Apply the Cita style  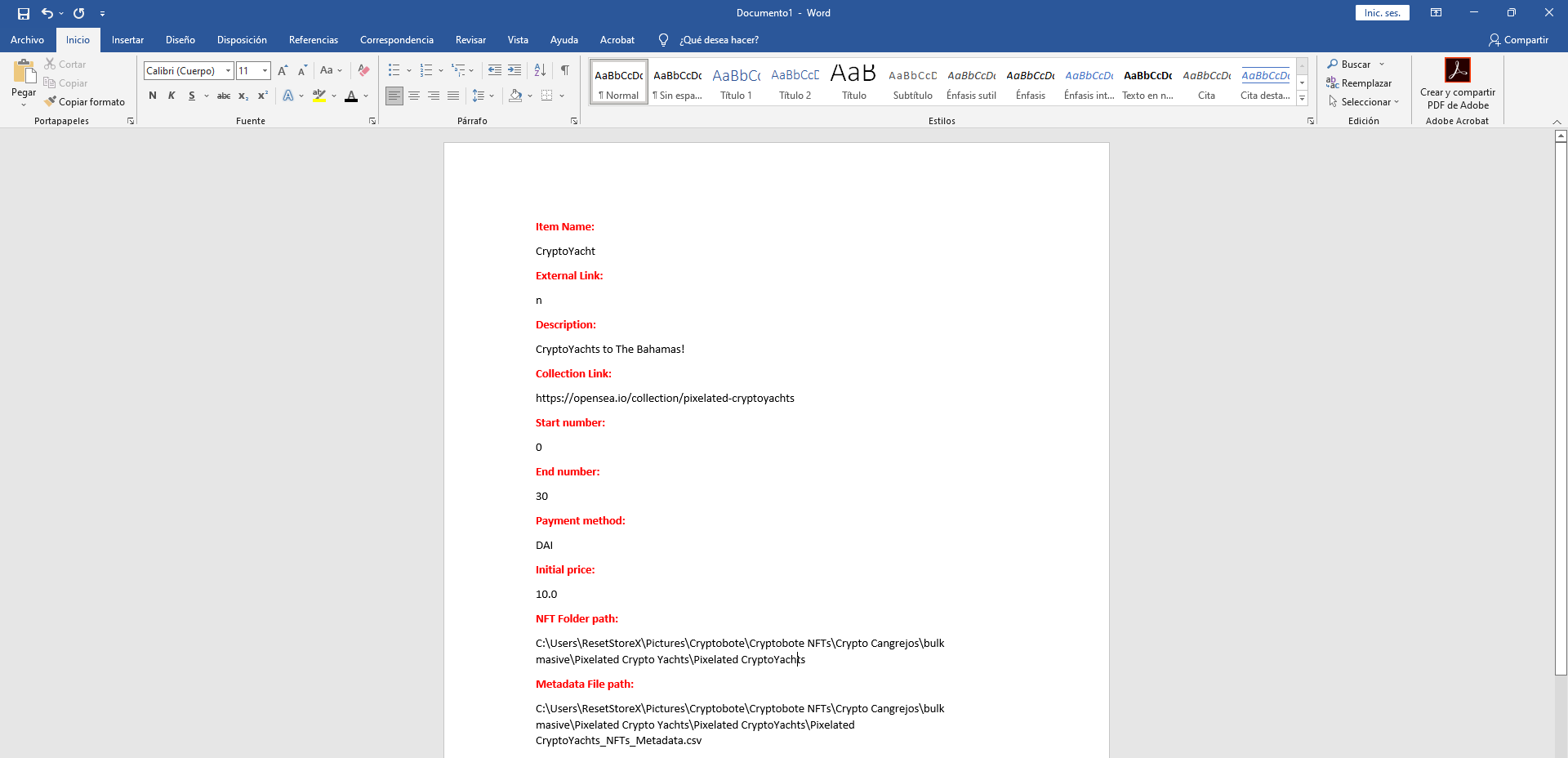click(1207, 82)
